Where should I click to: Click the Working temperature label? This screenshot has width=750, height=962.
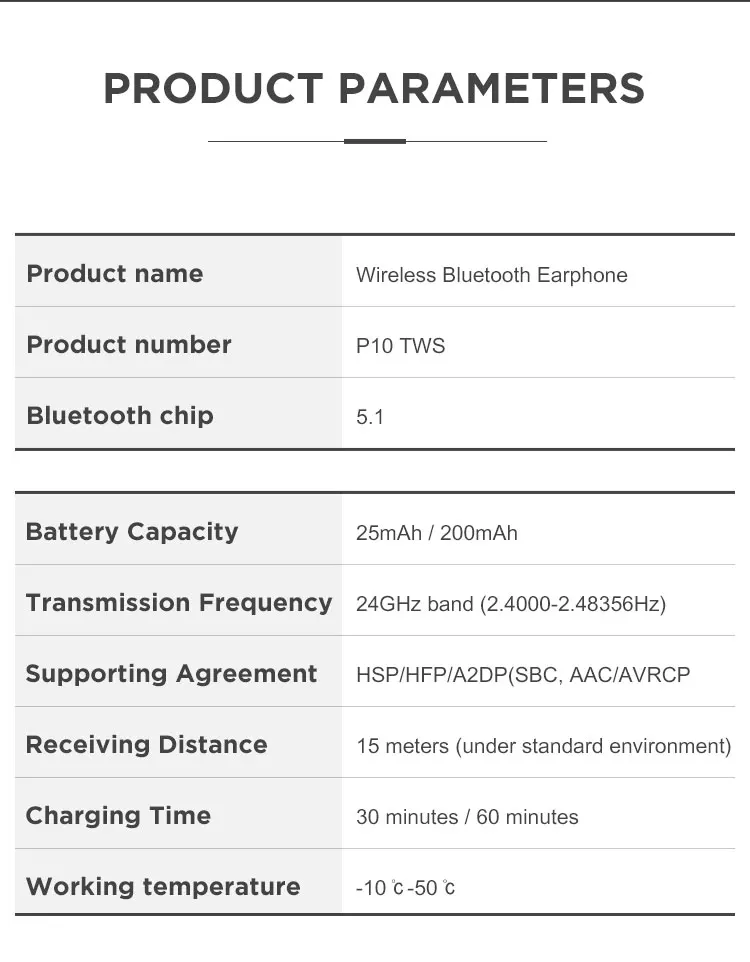[163, 887]
